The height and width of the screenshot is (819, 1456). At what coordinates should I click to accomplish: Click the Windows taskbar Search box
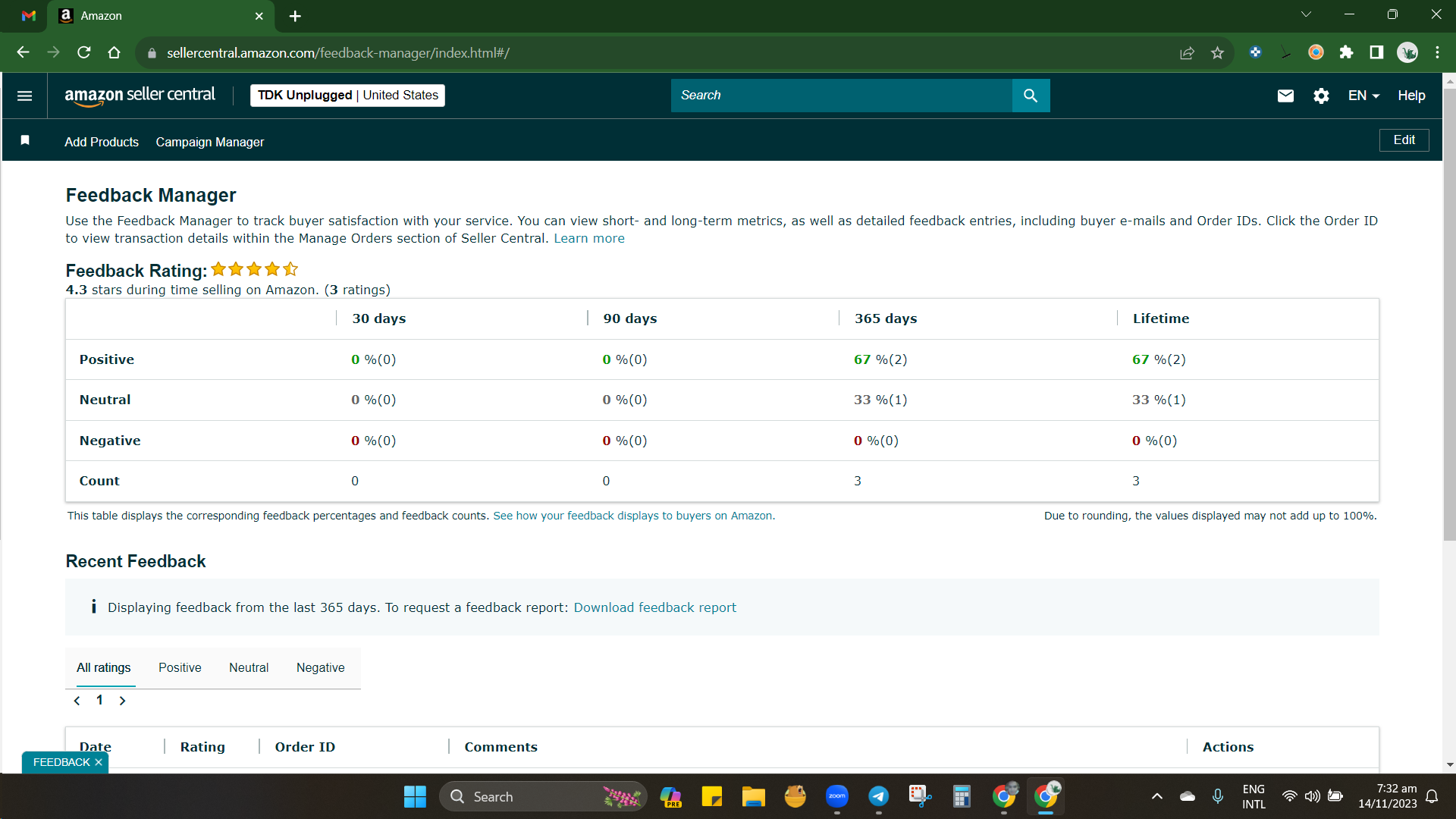click(543, 796)
